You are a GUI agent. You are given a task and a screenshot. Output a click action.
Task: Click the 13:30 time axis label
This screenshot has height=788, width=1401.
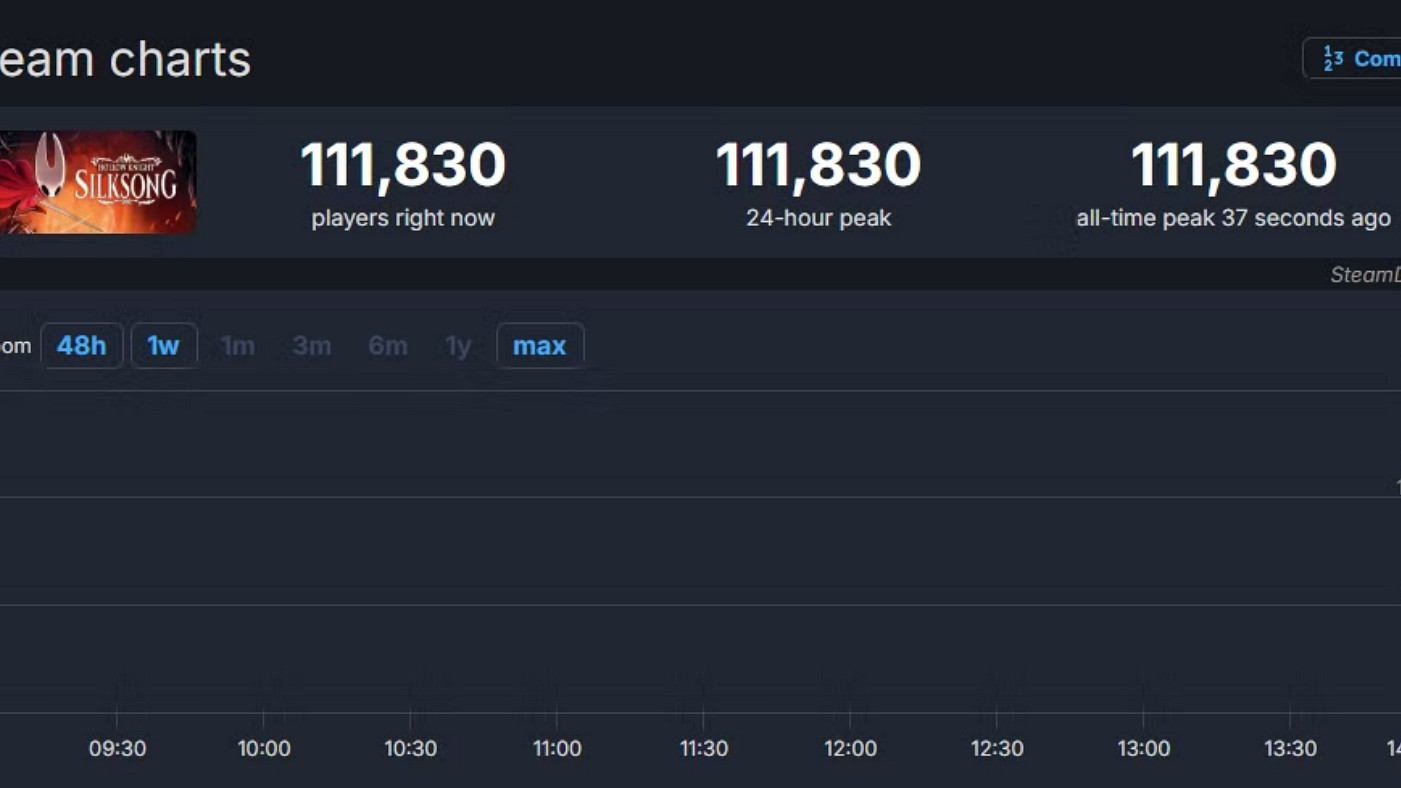[1290, 749]
